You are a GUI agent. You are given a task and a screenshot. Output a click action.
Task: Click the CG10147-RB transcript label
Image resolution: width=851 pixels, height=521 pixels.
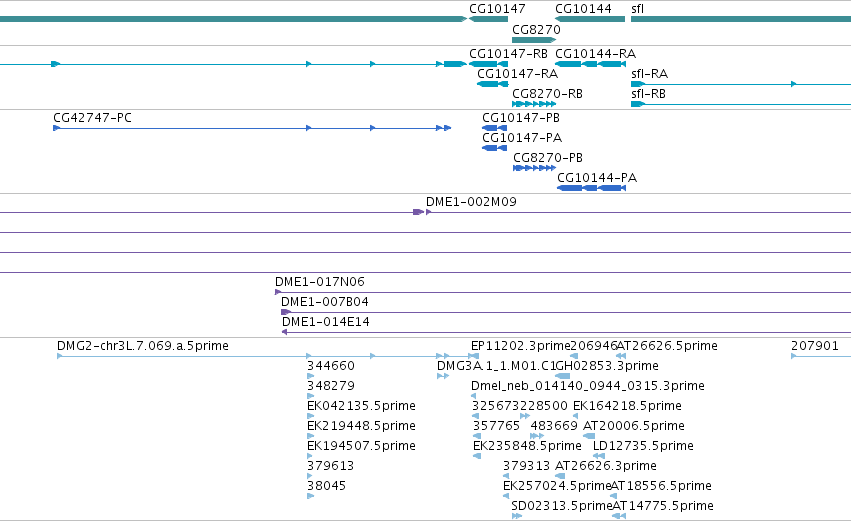[508, 54]
